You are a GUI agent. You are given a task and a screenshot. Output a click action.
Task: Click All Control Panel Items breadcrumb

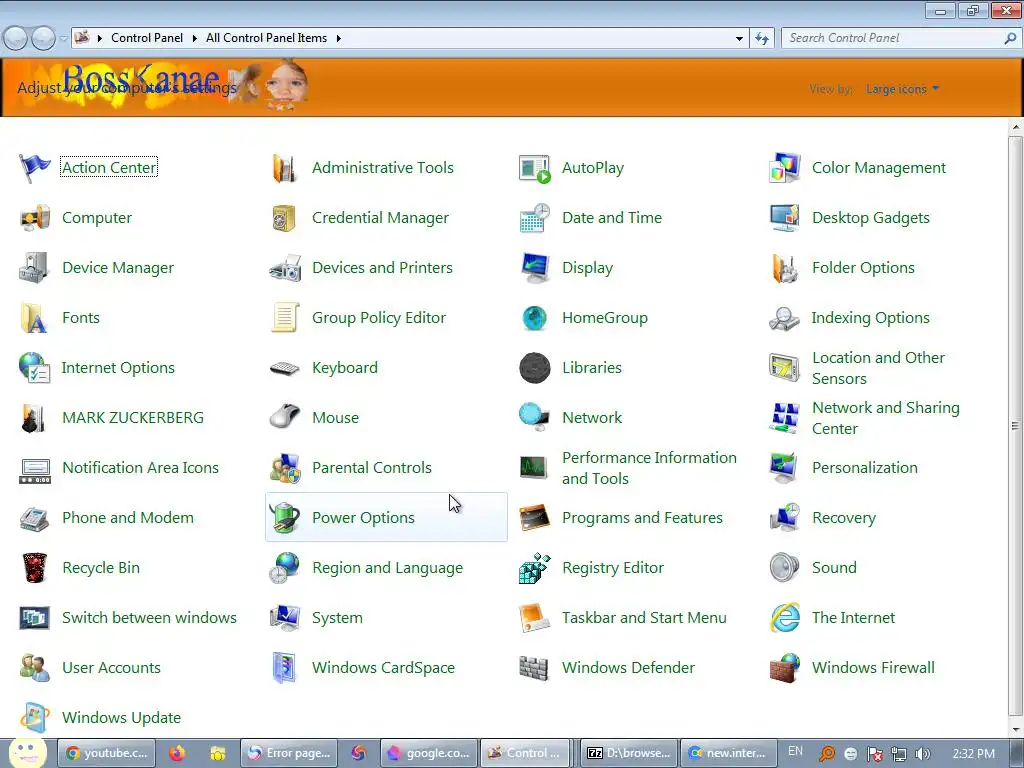click(x=266, y=38)
